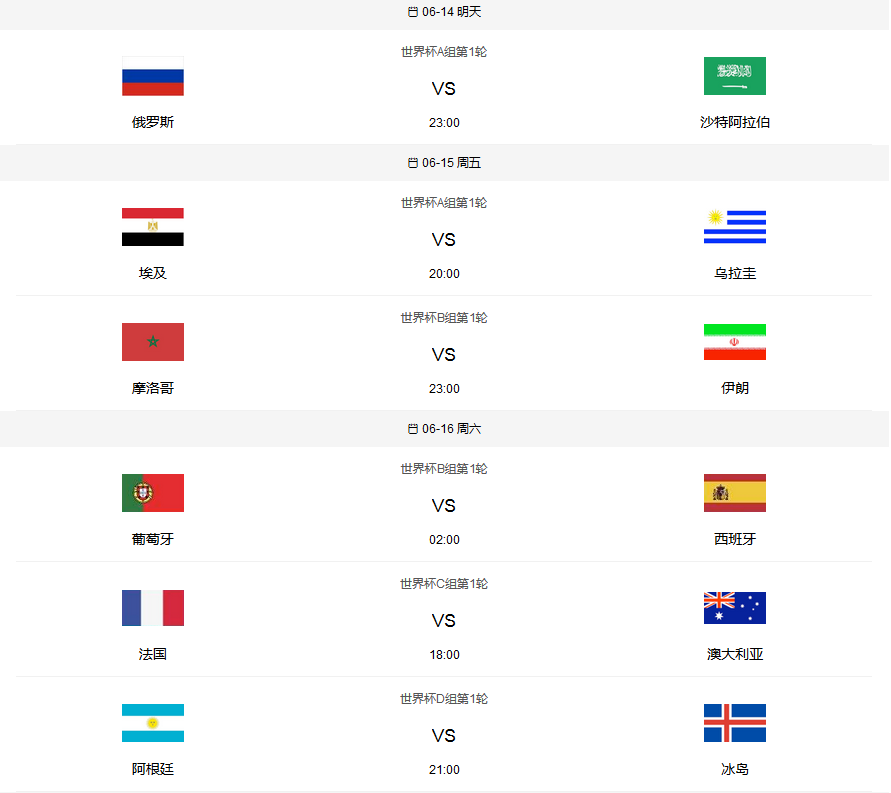Open the Uruguay flag icon
The image size is (891, 793).
[x=734, y=227]
